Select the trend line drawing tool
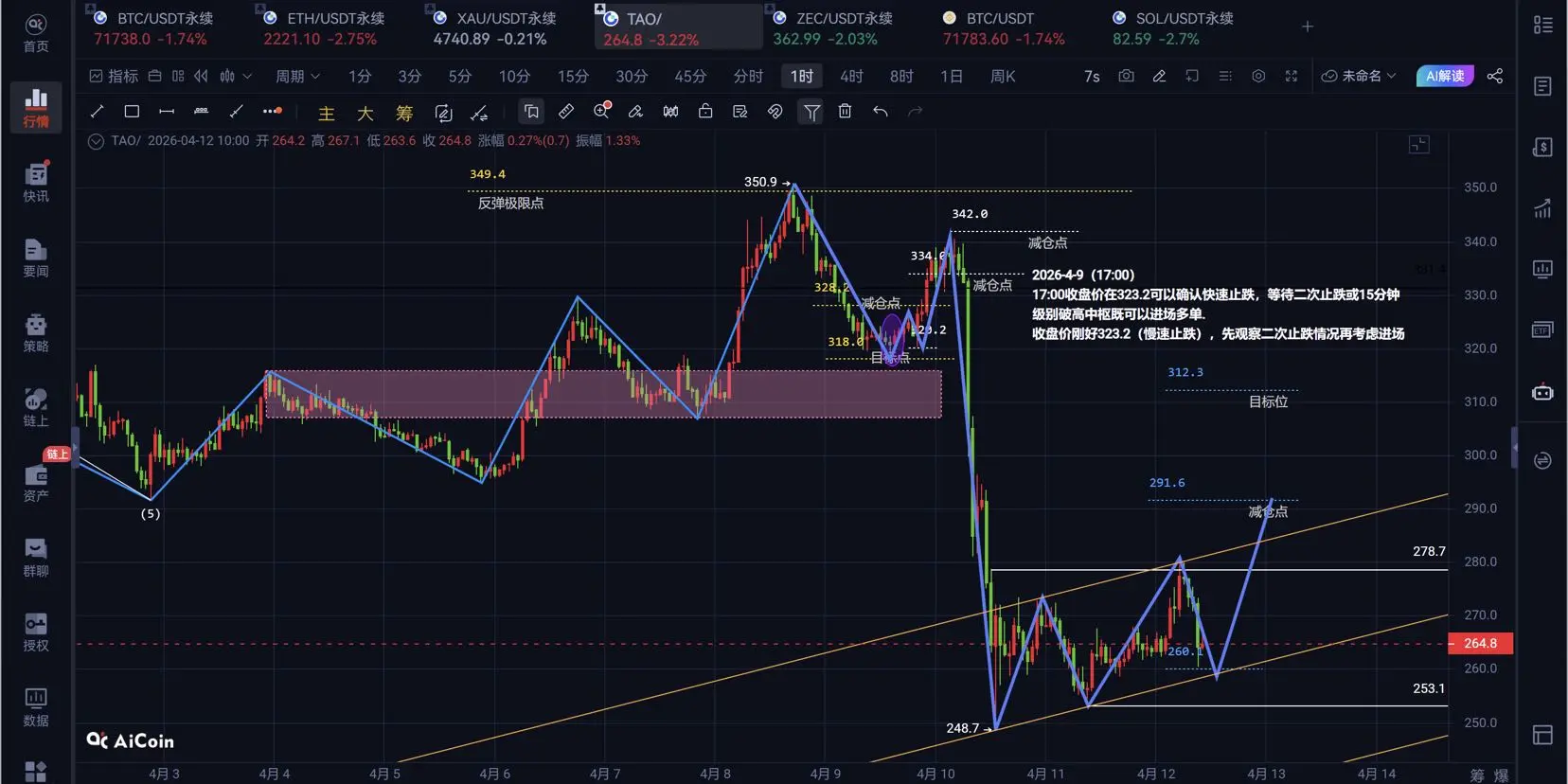Screen dimensions: 1568x784 97,112
